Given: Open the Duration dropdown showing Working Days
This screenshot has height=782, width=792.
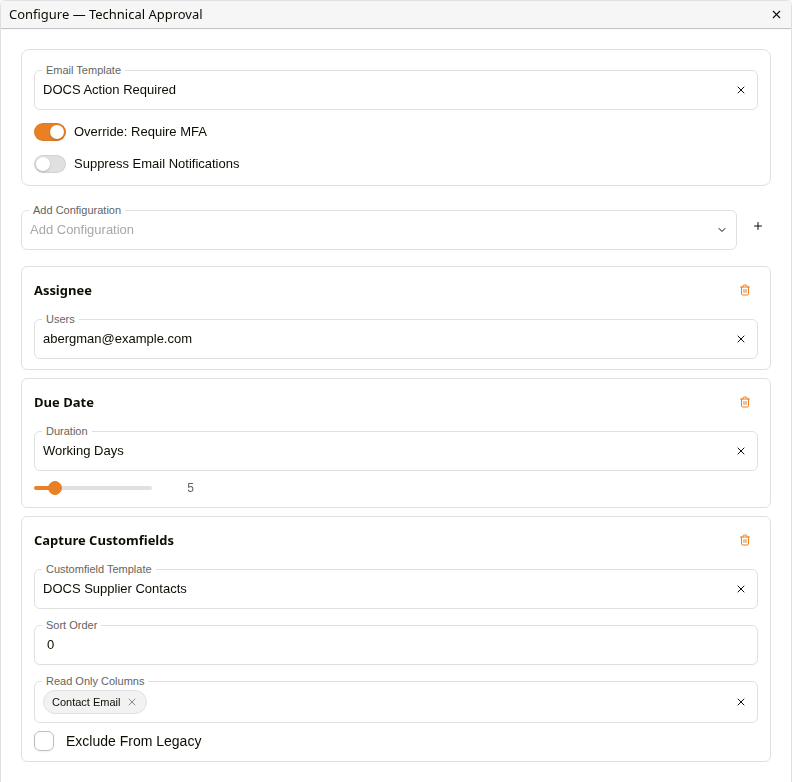Looking at the screenshot, I should (x=384, y=451).
